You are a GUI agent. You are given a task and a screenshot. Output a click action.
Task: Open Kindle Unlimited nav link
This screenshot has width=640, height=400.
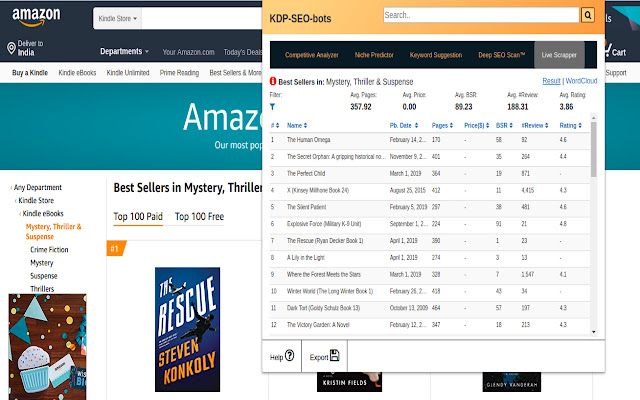128,73
